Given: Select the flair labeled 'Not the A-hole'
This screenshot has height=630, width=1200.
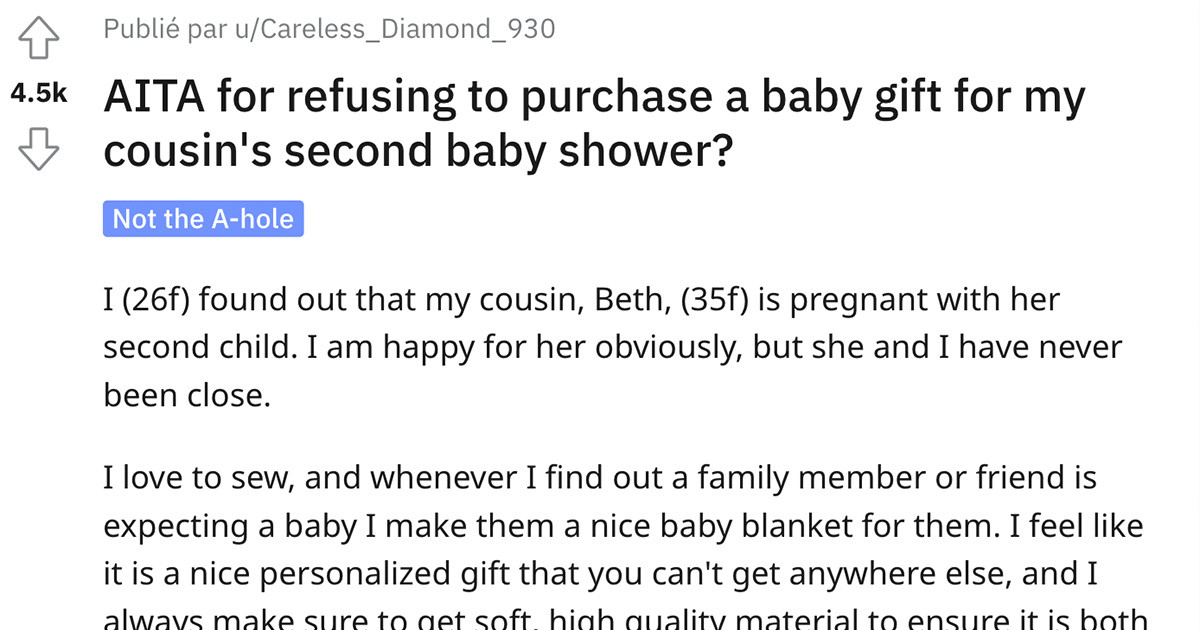Looking at the screenshot, I should [203, 218].
